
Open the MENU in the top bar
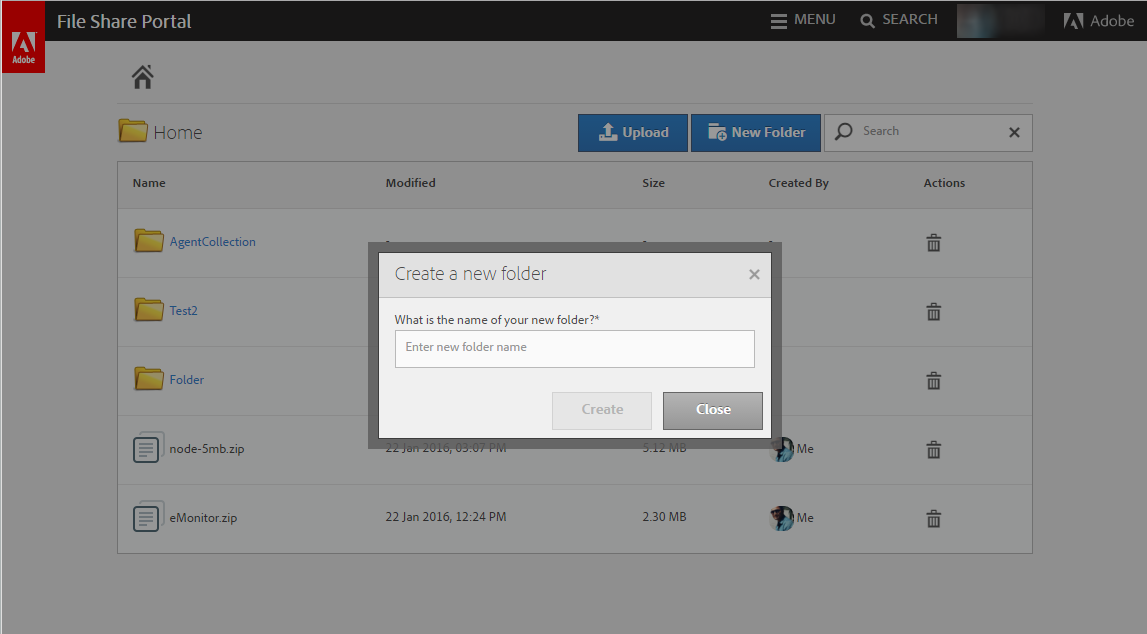pyautogui.click(x=803, y=19)
